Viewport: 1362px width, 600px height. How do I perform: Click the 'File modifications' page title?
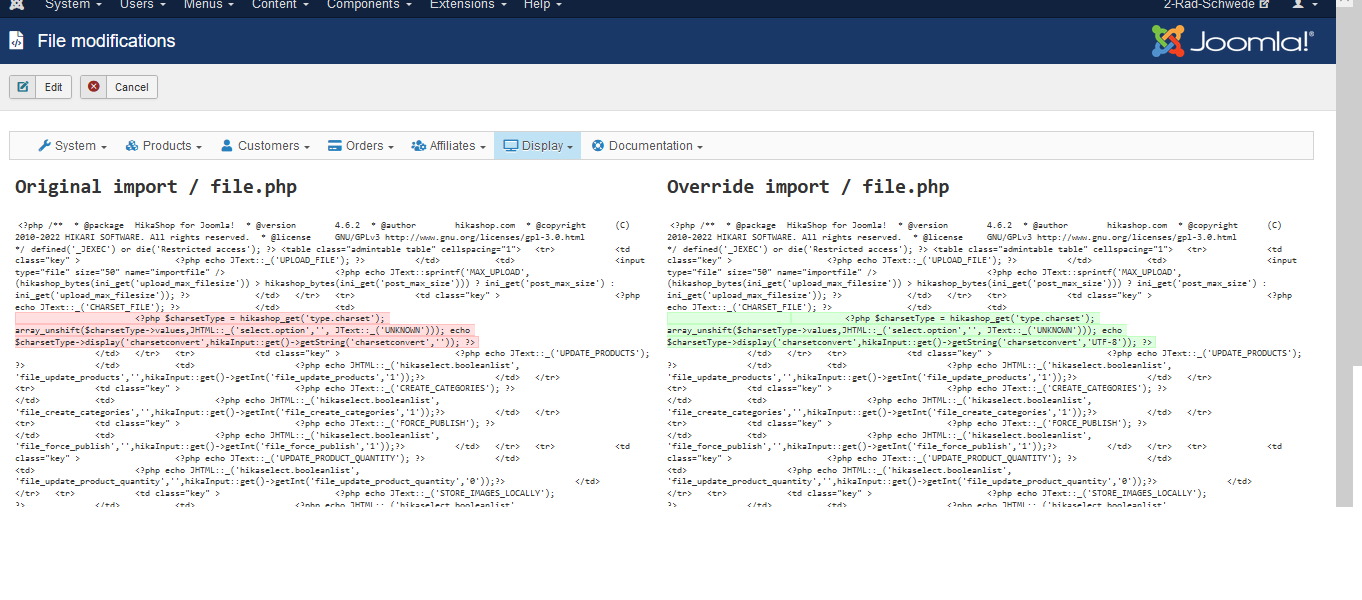pyautogui.click(x=106, y=41)
